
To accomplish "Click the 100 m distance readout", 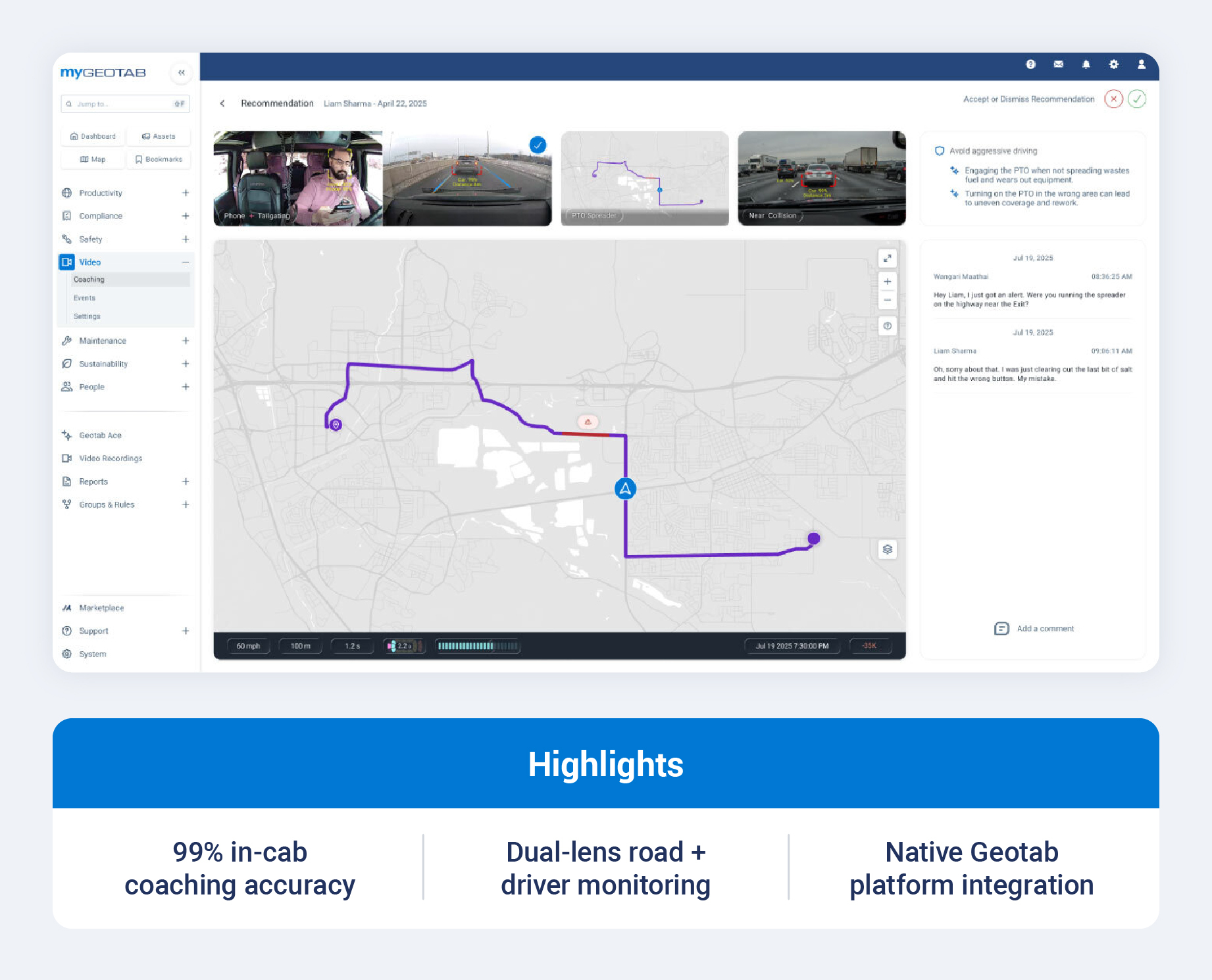I will click(300, 646).
